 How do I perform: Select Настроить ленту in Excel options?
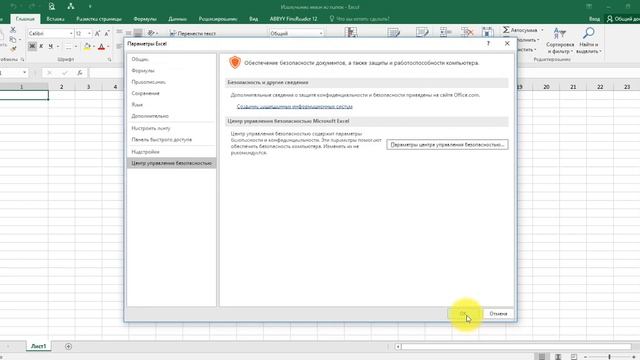point(171,128)
